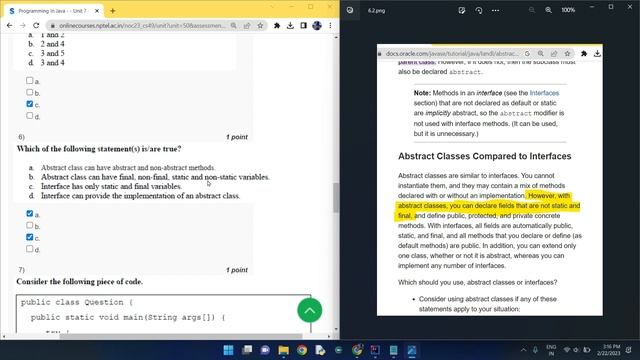Click 'public class Question' code line
The width and height of the screenshot is (640, 360).
tap(77, 302)
